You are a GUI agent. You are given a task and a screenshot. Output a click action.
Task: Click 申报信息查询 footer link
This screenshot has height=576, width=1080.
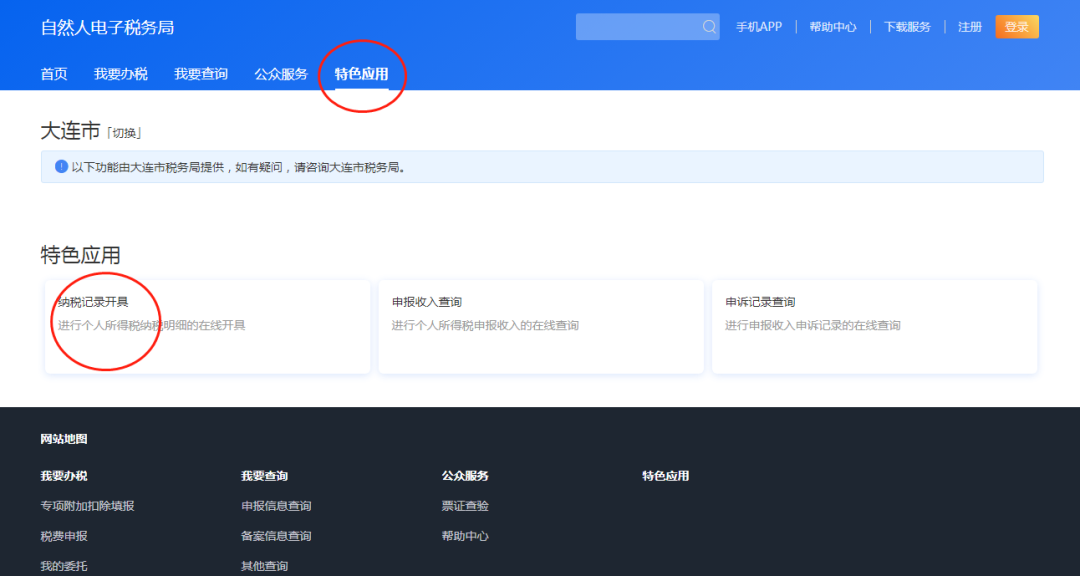276,506
